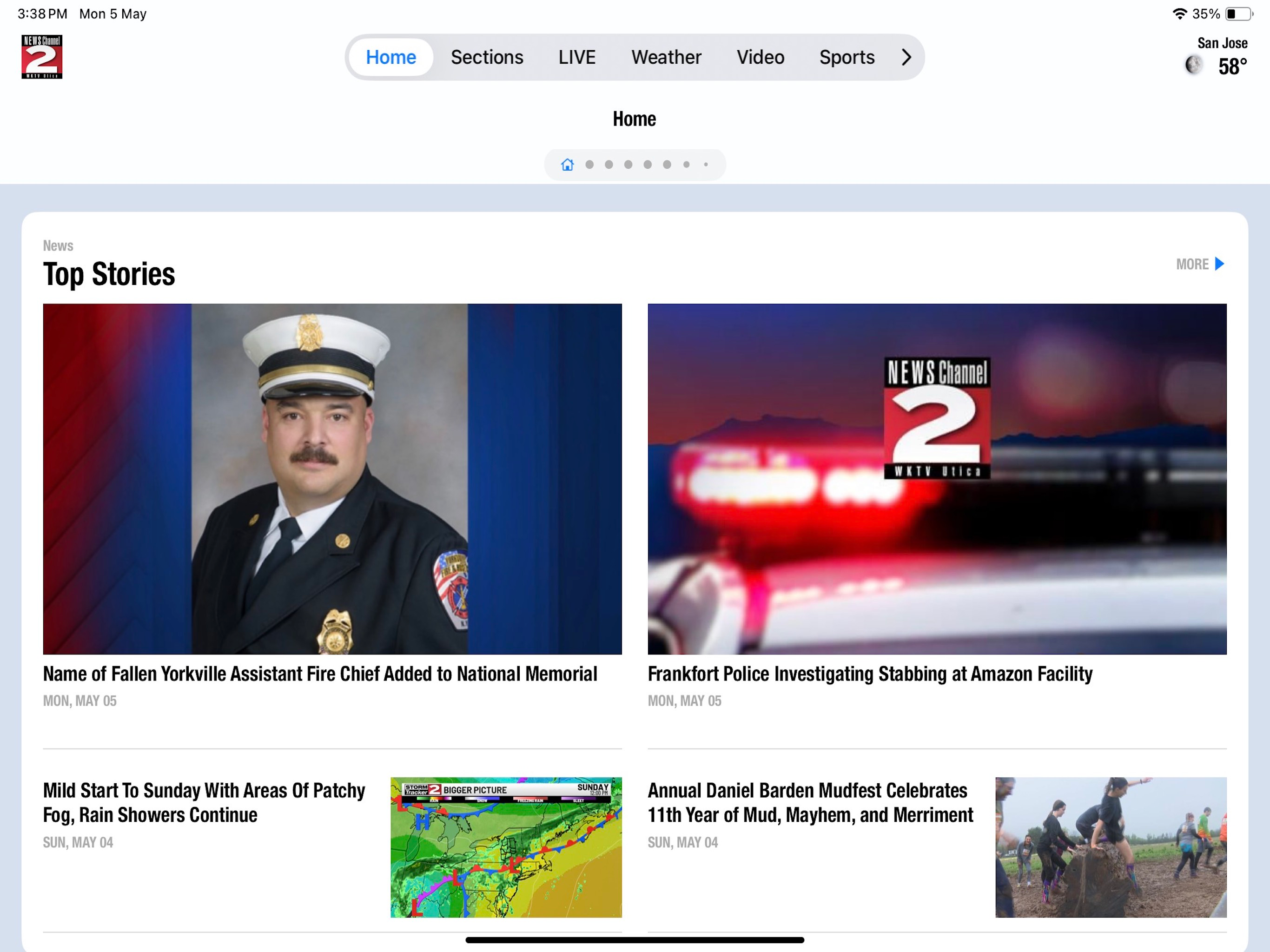Open Frankfort Police stabbing story headline
Image resolution: width=1270 pixels, height=952 pixels.
pyautogui.click(x=869, y=674)
